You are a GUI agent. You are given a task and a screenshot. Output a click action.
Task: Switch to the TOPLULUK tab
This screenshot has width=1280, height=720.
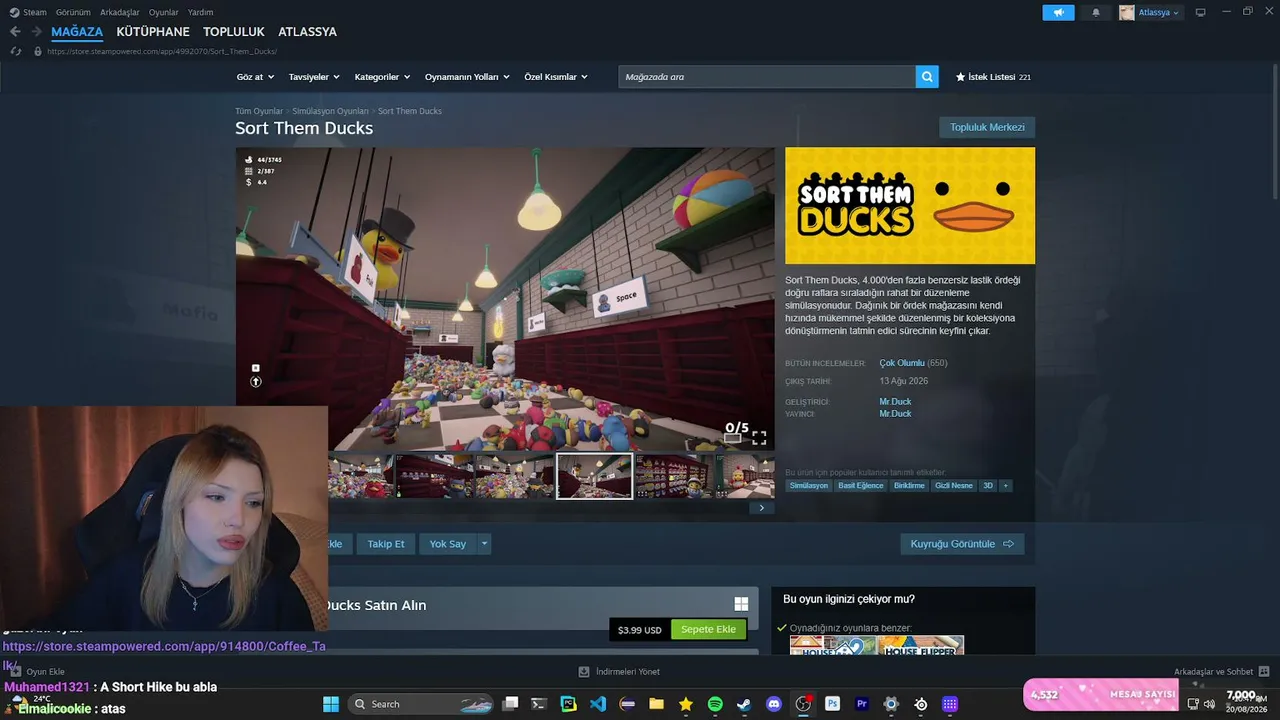234,32
